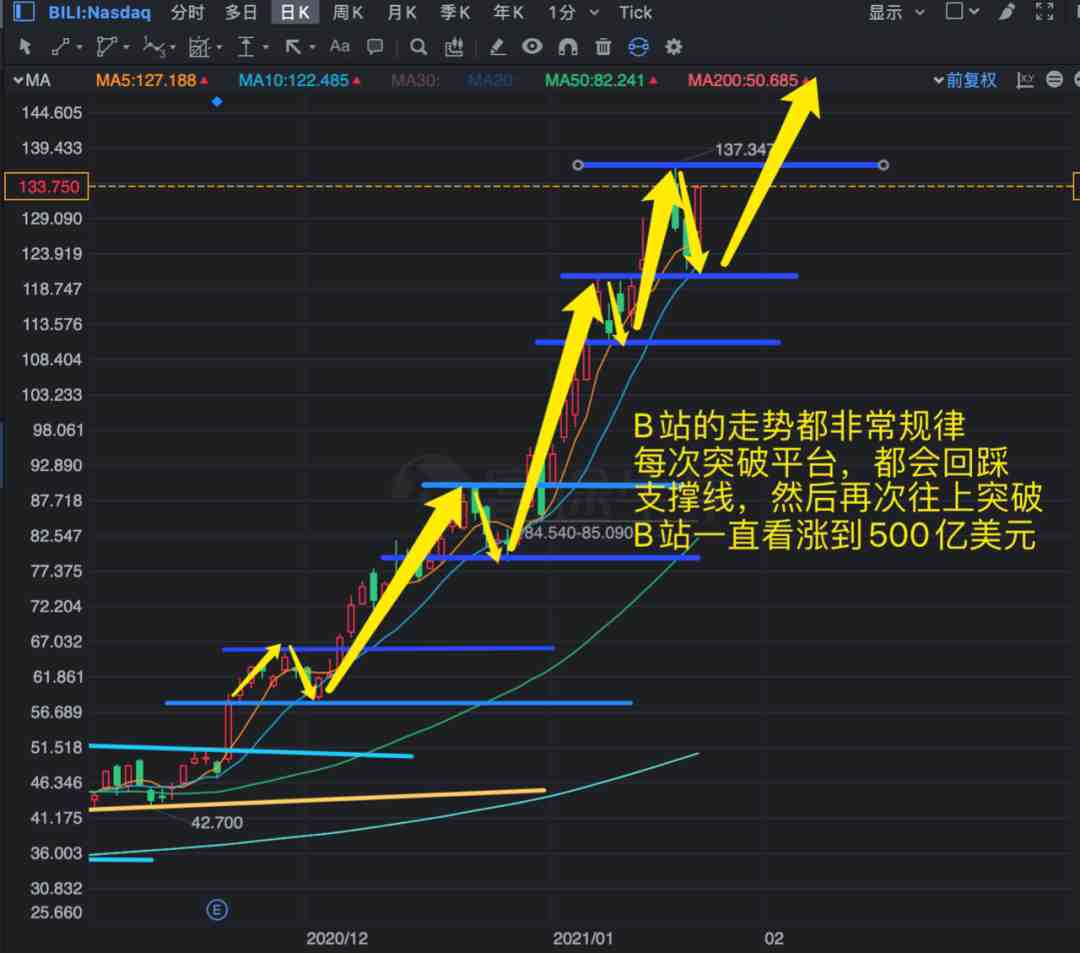Expand the trend line tool options arrow
1080x953 pixels.
coord(80,48)
